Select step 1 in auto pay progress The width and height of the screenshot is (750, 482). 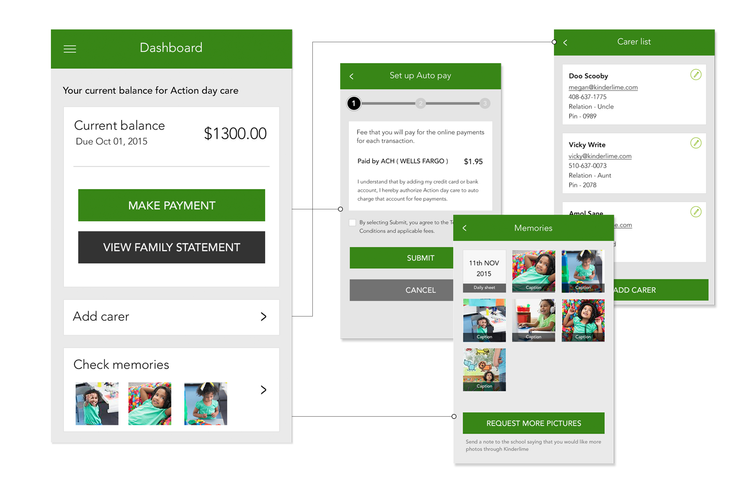(x=353, y=103)
